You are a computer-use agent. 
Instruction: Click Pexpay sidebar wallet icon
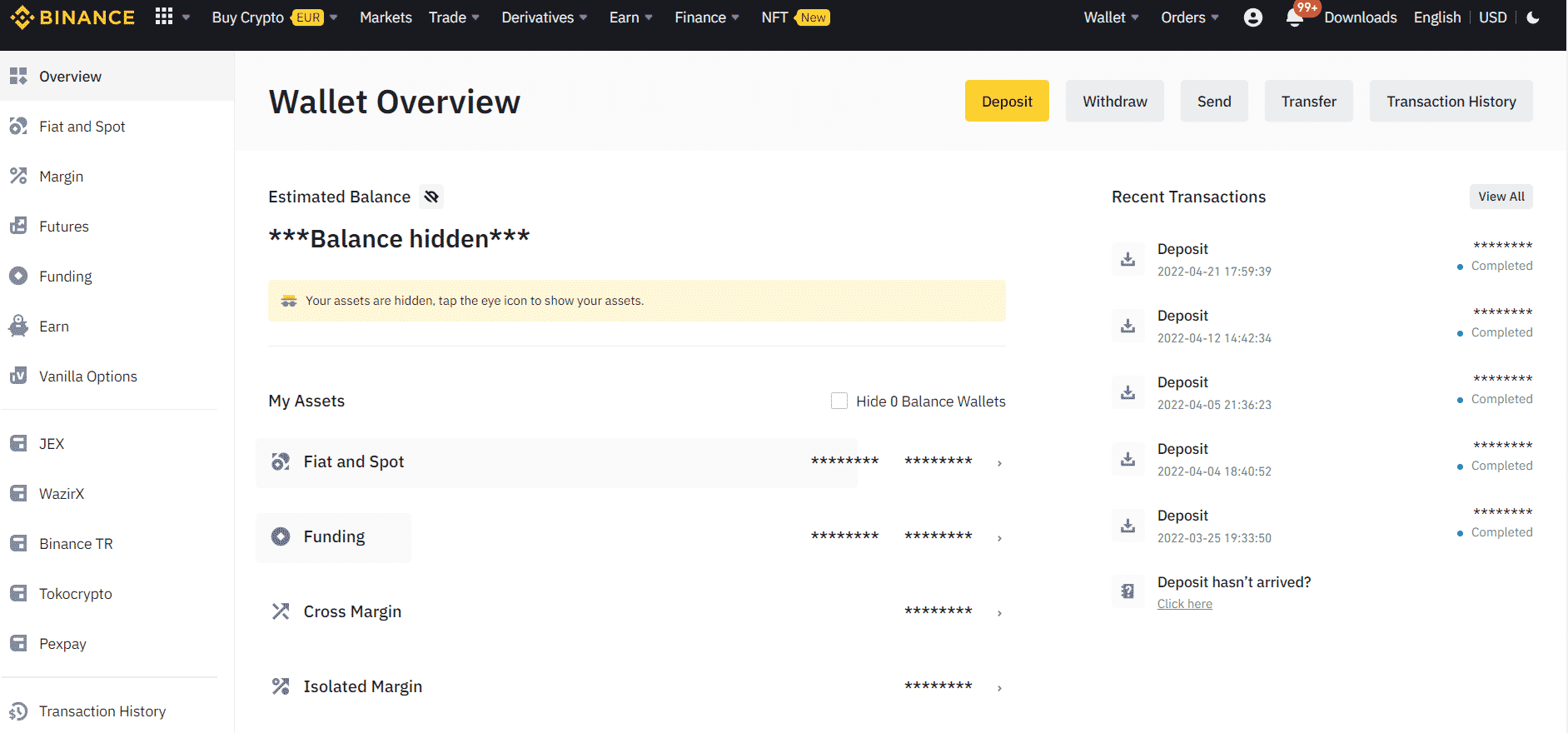click(x=18, y=643)
